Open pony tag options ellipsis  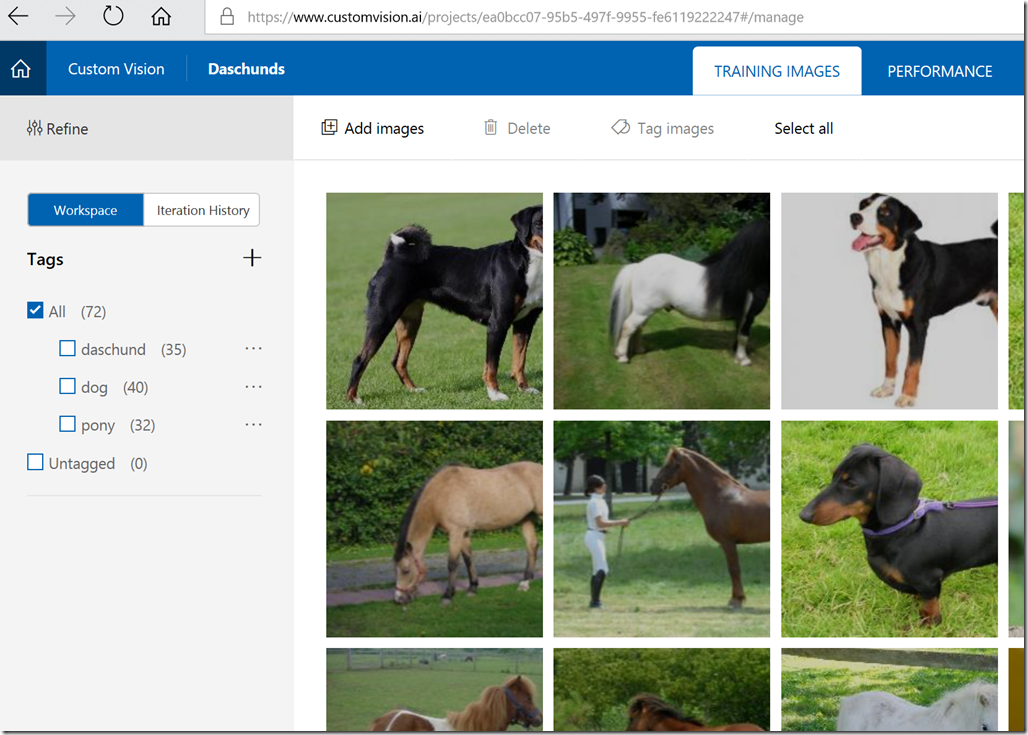point(253,424)
